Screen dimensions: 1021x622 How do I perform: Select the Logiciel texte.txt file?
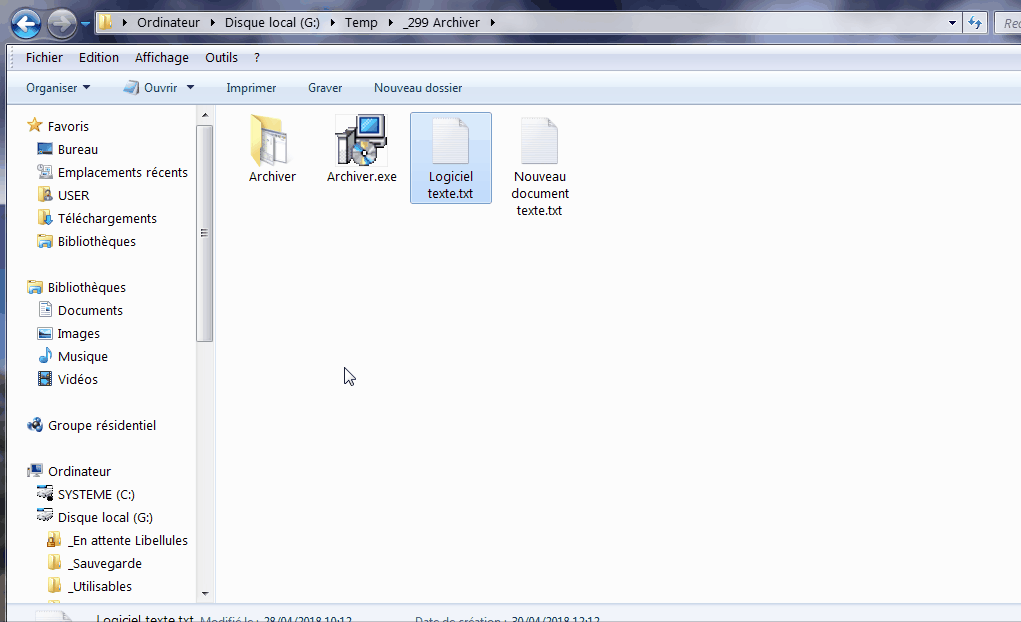[450, 155]
